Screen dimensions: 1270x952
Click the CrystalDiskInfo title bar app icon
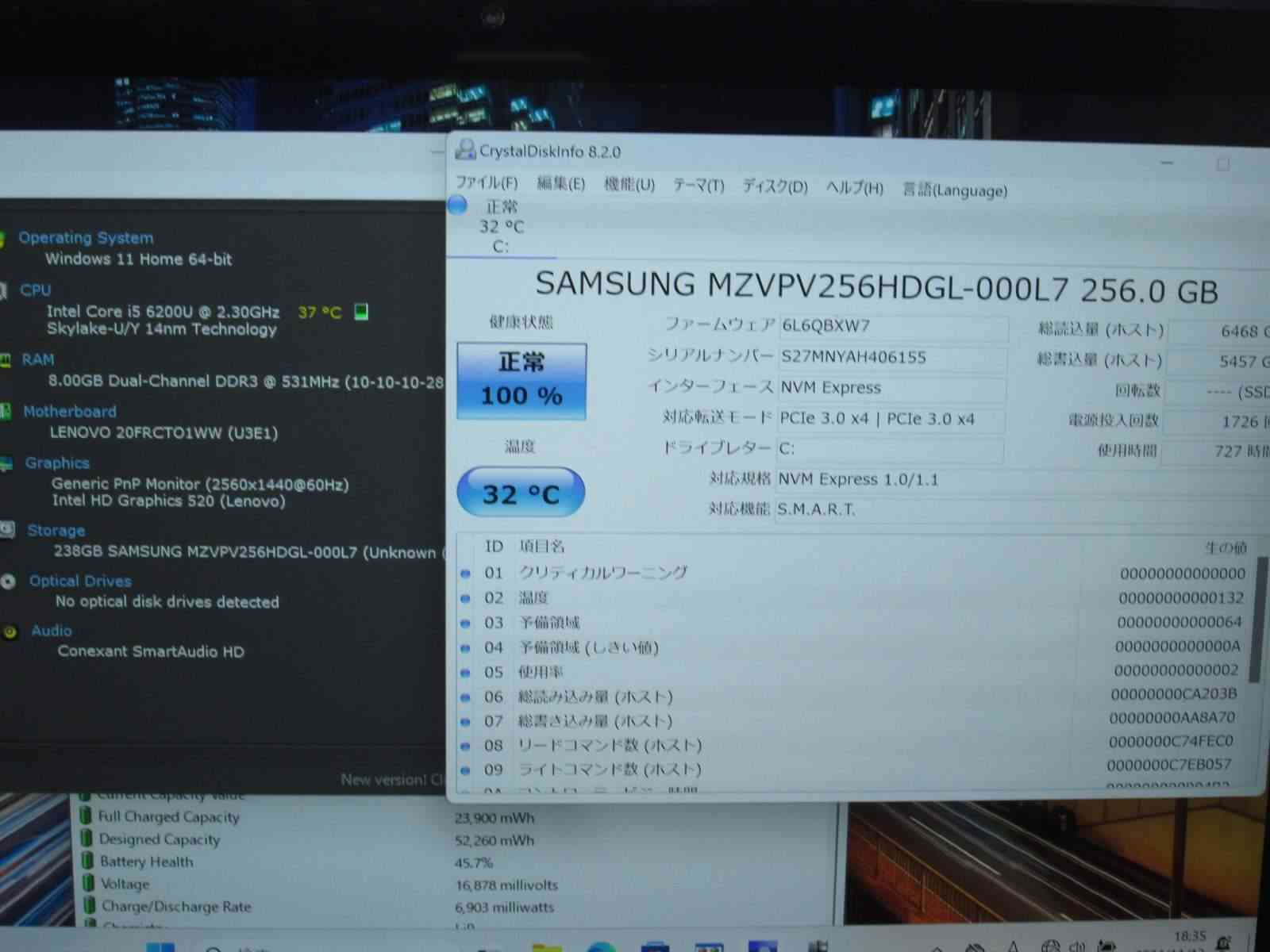[x=465, y=151]
